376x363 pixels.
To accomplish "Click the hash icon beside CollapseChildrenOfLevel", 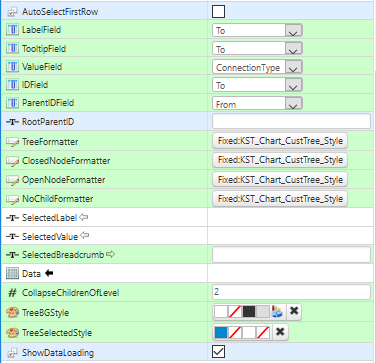I will tap(12, 293).
